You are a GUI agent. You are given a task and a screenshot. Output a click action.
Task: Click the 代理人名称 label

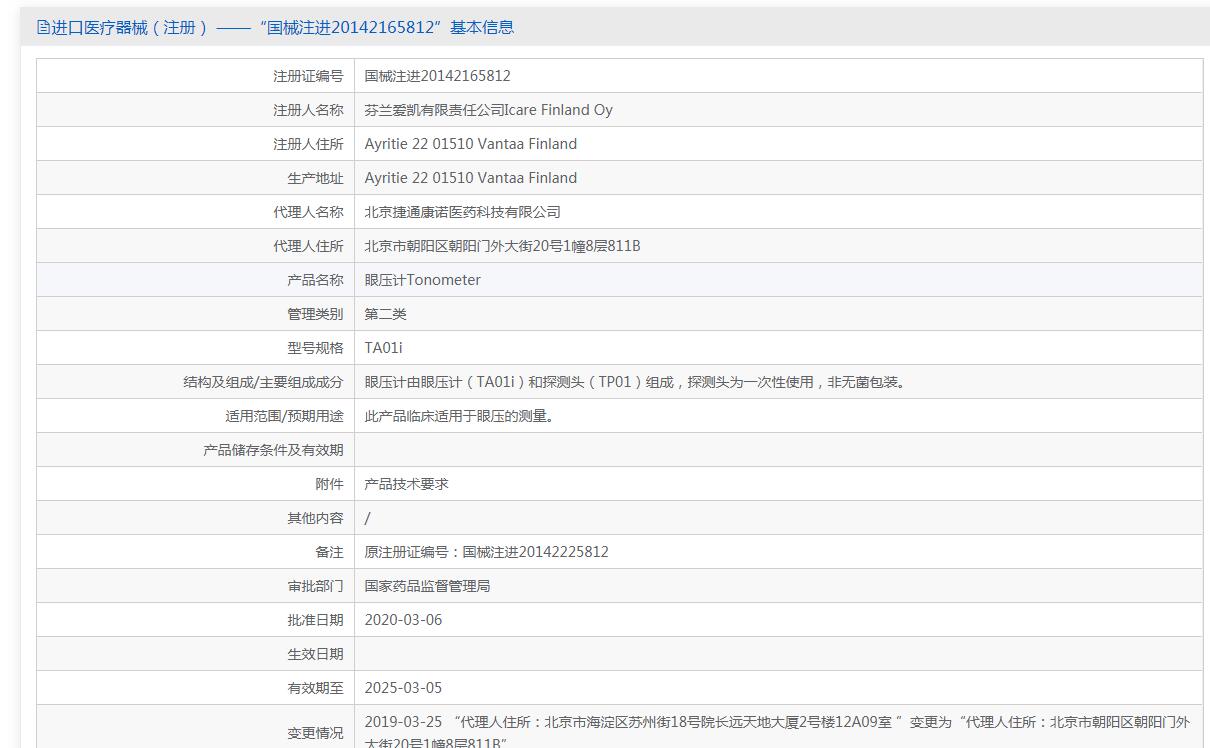pyautogui.click(x=308, y=212)
